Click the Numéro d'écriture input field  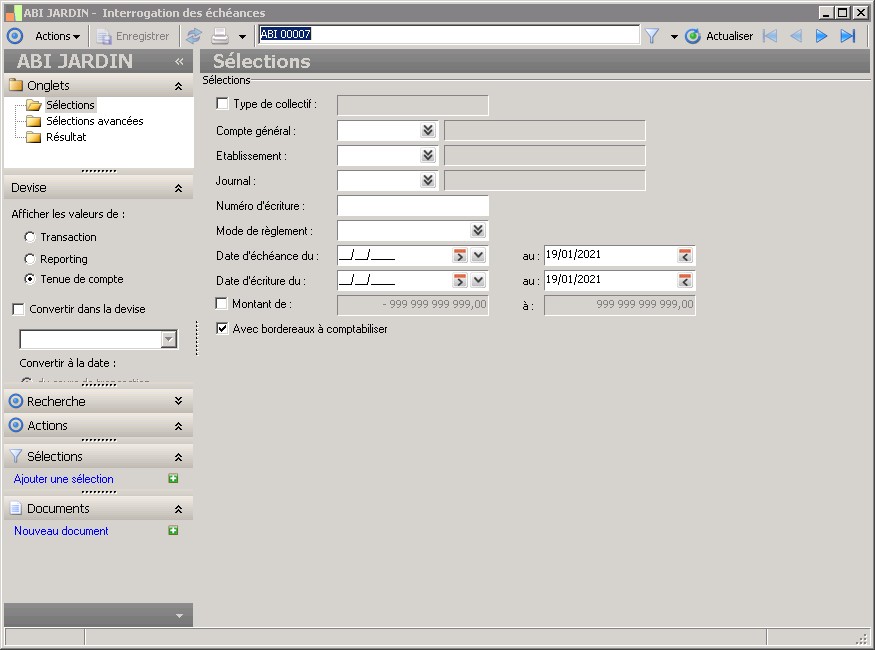413,206
